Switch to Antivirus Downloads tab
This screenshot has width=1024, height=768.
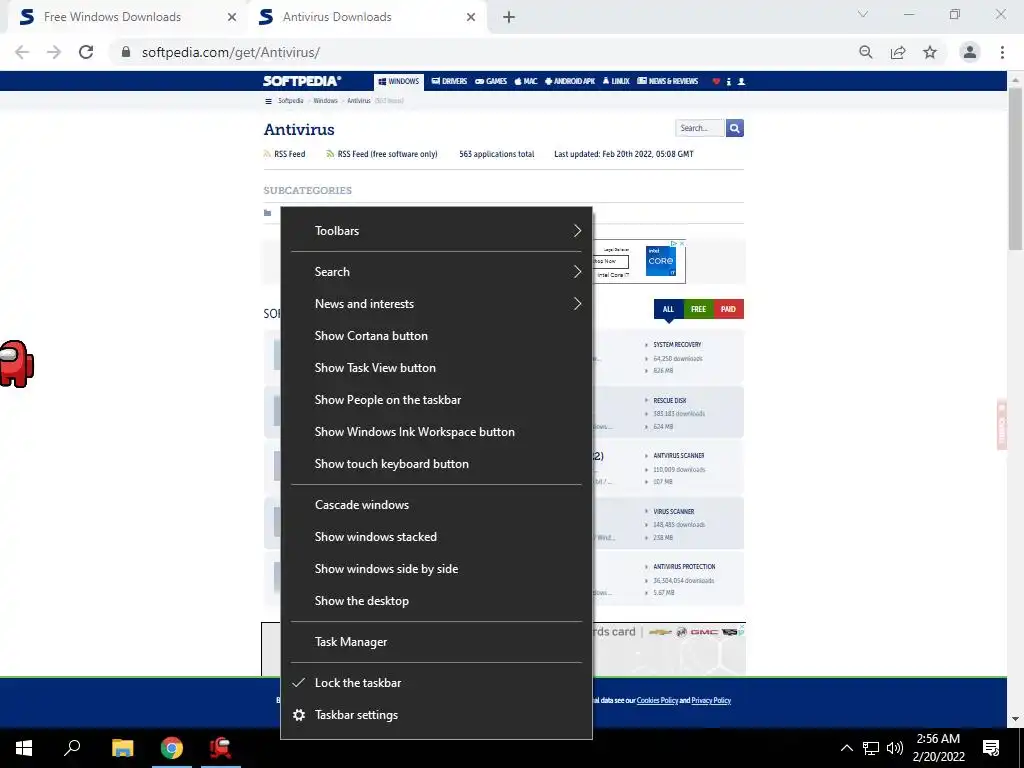click(x=366, y=17)
